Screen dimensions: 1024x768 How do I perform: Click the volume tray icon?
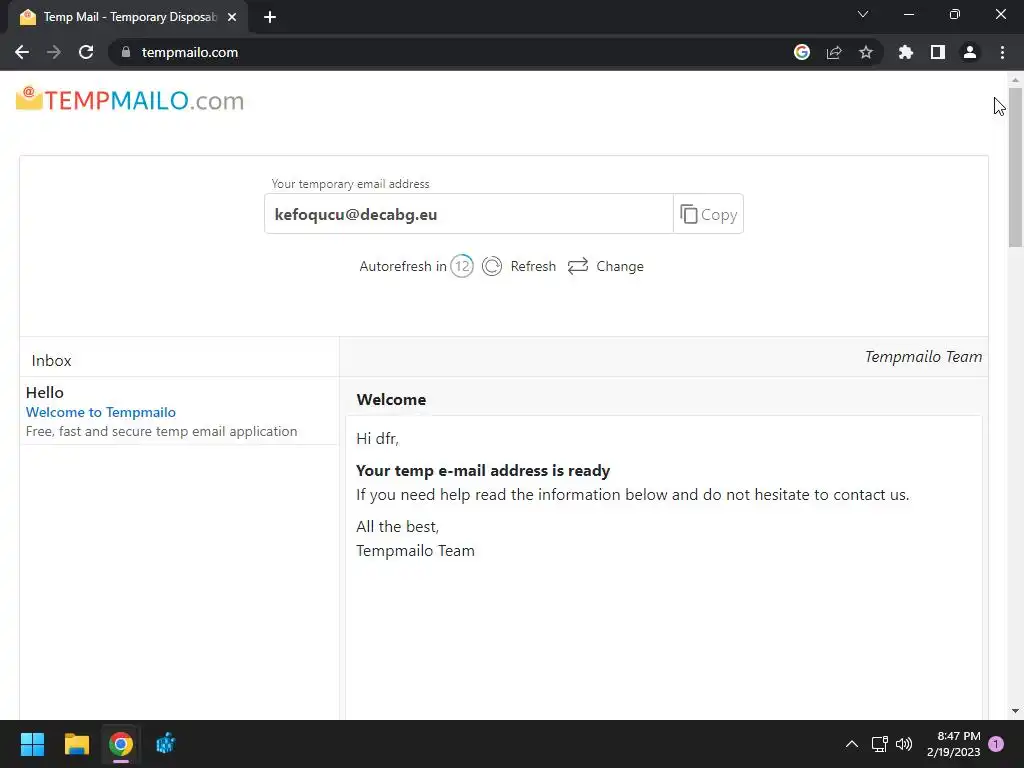click(x=904, y=744)
